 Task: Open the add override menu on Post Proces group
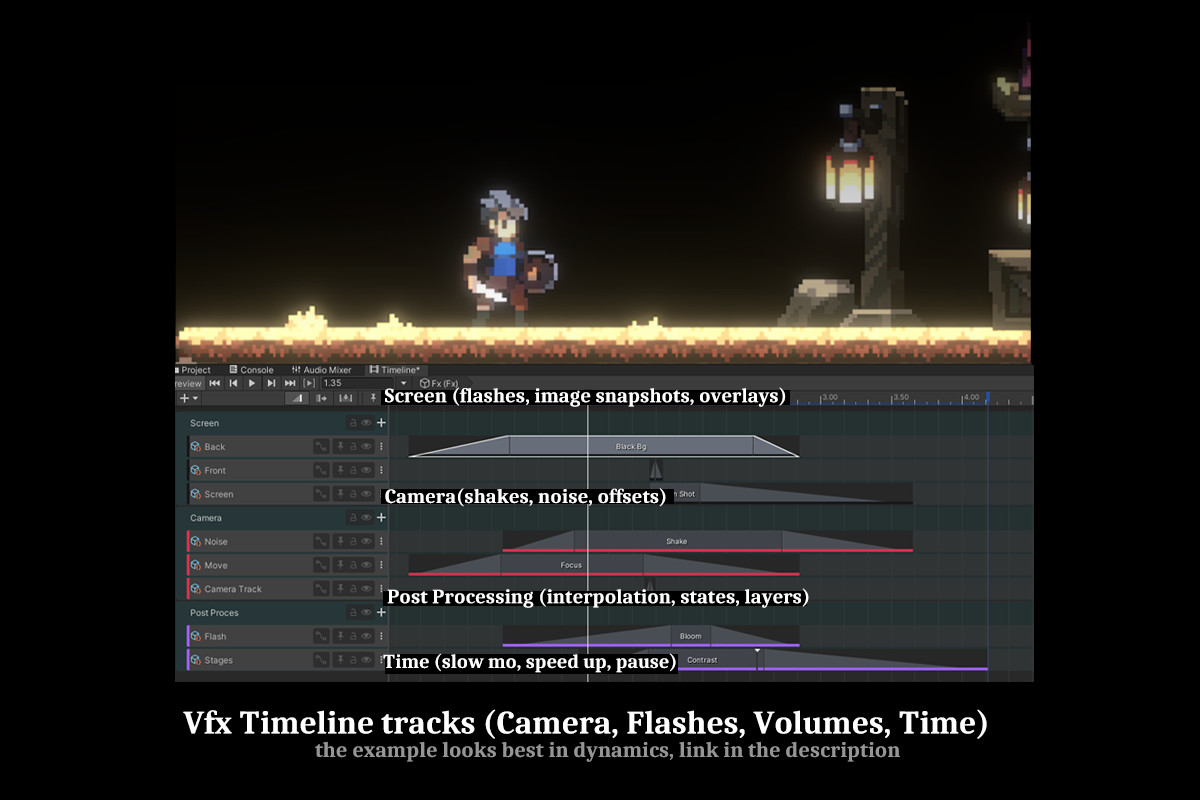point(382,613)
